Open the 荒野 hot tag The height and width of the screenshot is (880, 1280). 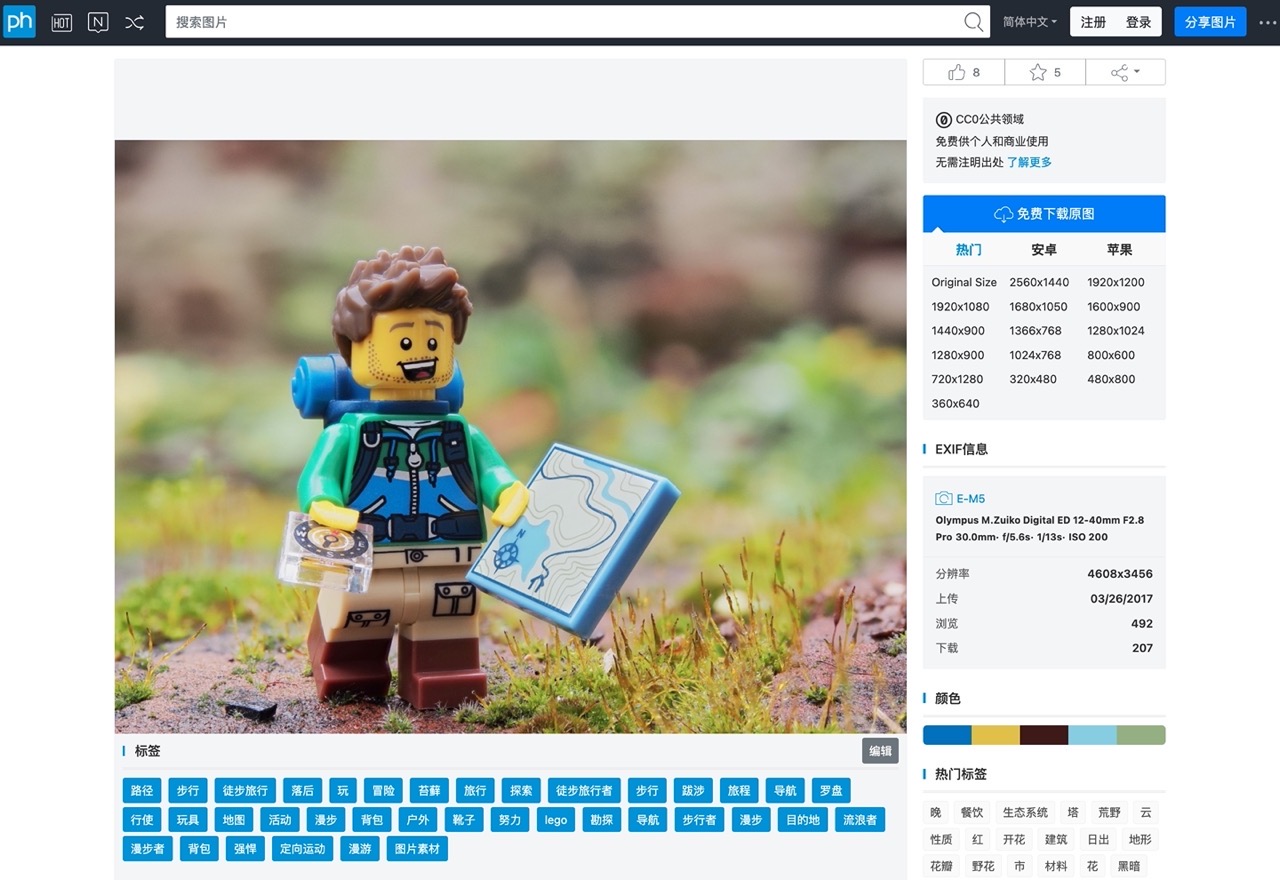pyautogui.click(x=1109, y=812)
